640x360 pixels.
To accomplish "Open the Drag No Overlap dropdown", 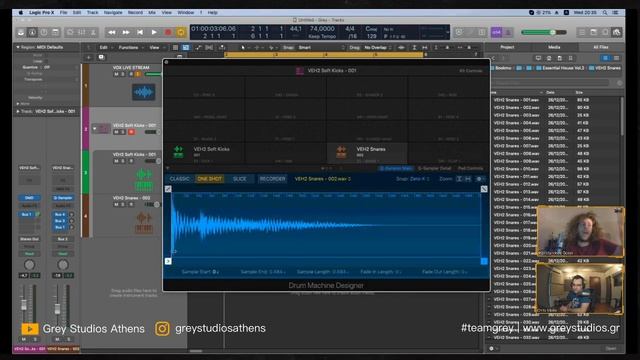I will pyautogui.click(x=371, y=48).
